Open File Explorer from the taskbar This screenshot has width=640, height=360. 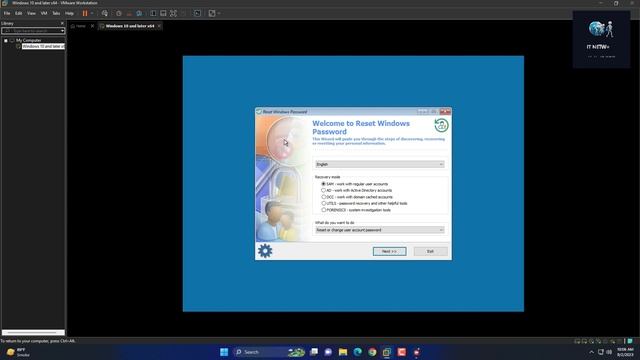[x=343, y=352]
